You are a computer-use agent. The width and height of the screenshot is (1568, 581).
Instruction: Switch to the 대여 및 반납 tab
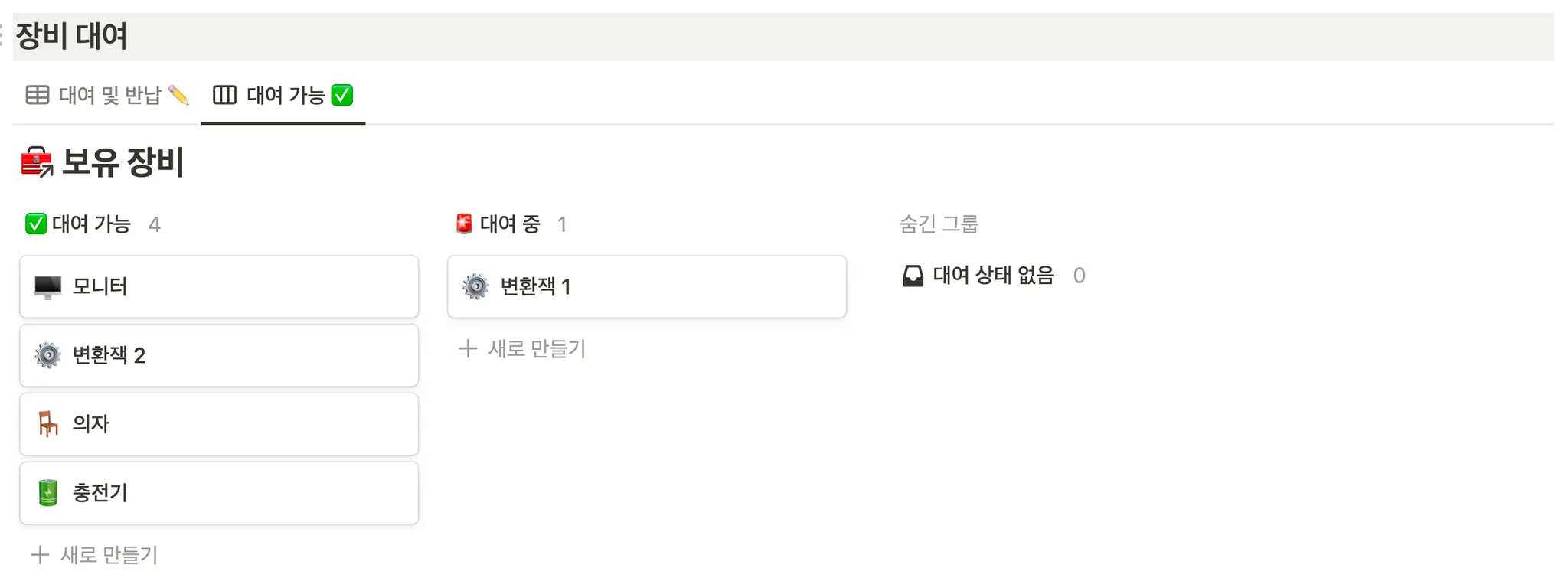pos(107,96)
